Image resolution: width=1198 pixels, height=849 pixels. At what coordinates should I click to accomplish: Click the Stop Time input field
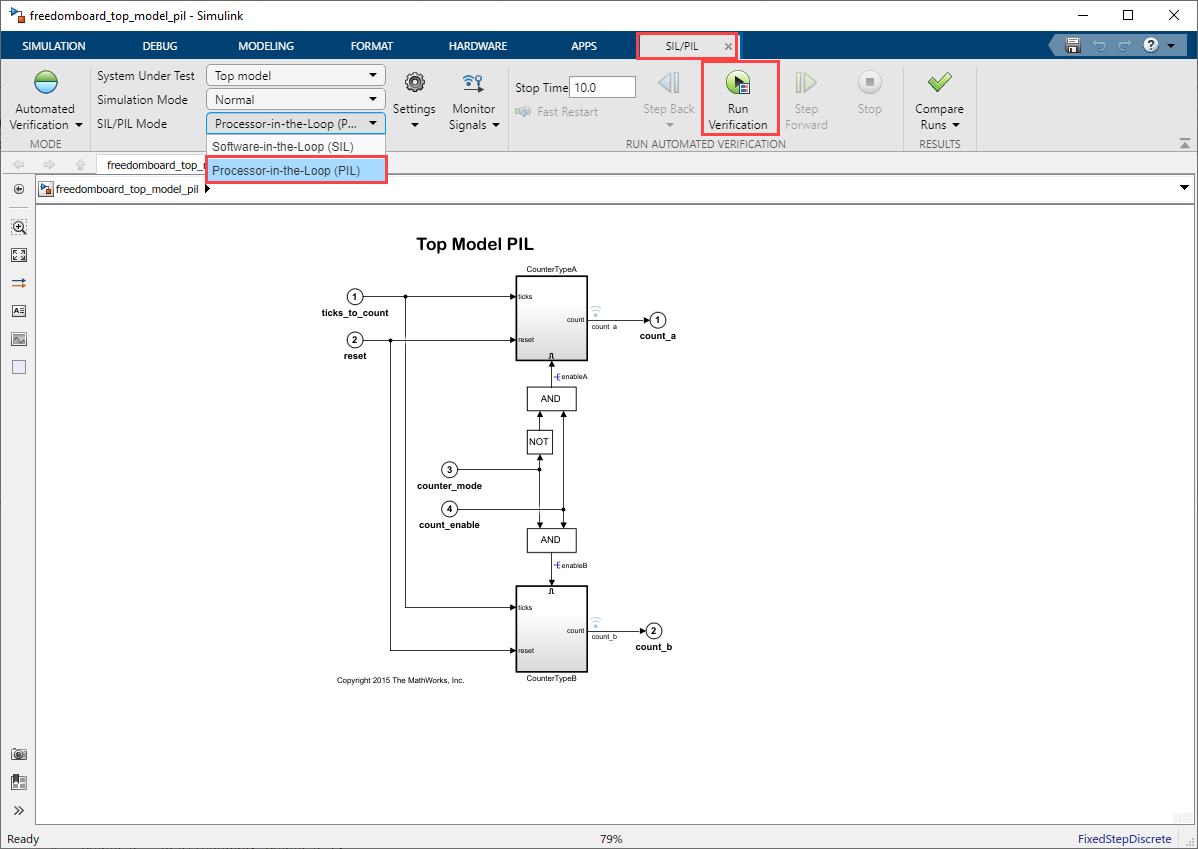[602, 88]
